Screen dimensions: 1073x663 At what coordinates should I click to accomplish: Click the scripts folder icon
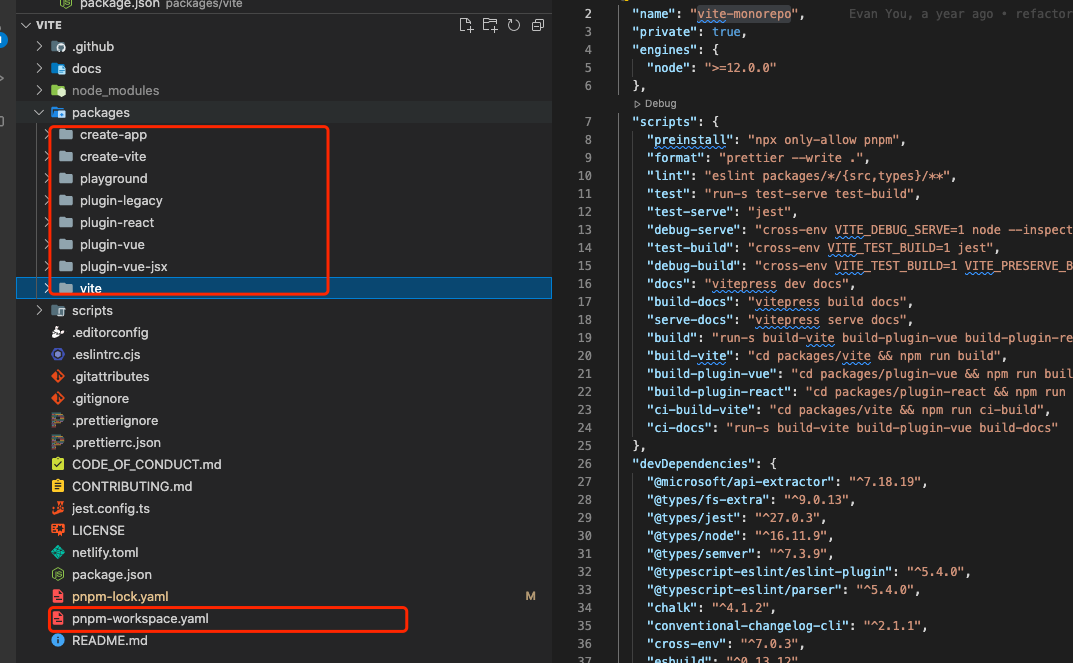pos(59,311)
